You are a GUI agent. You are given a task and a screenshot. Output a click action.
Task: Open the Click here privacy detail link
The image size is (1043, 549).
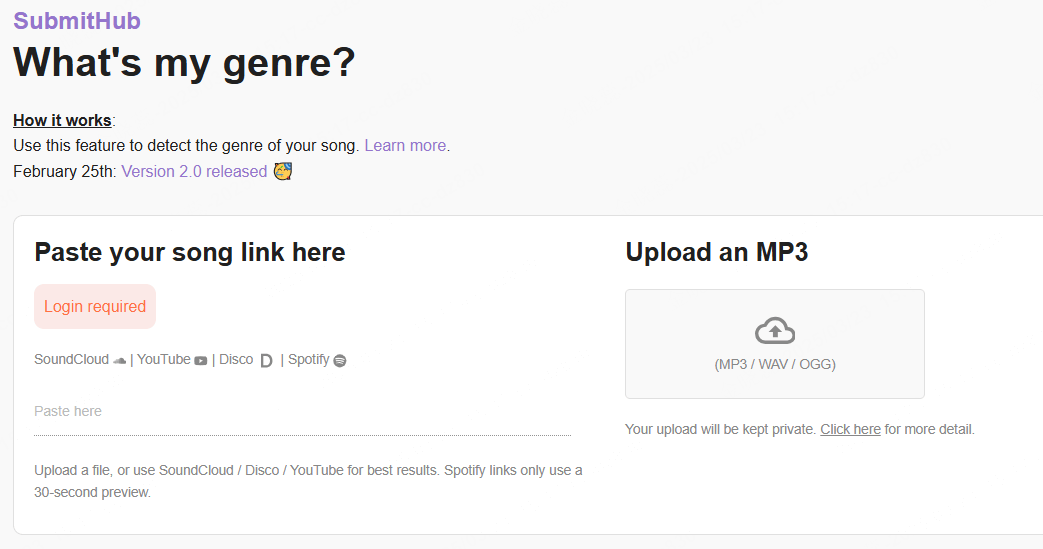(x=850, y=429)
